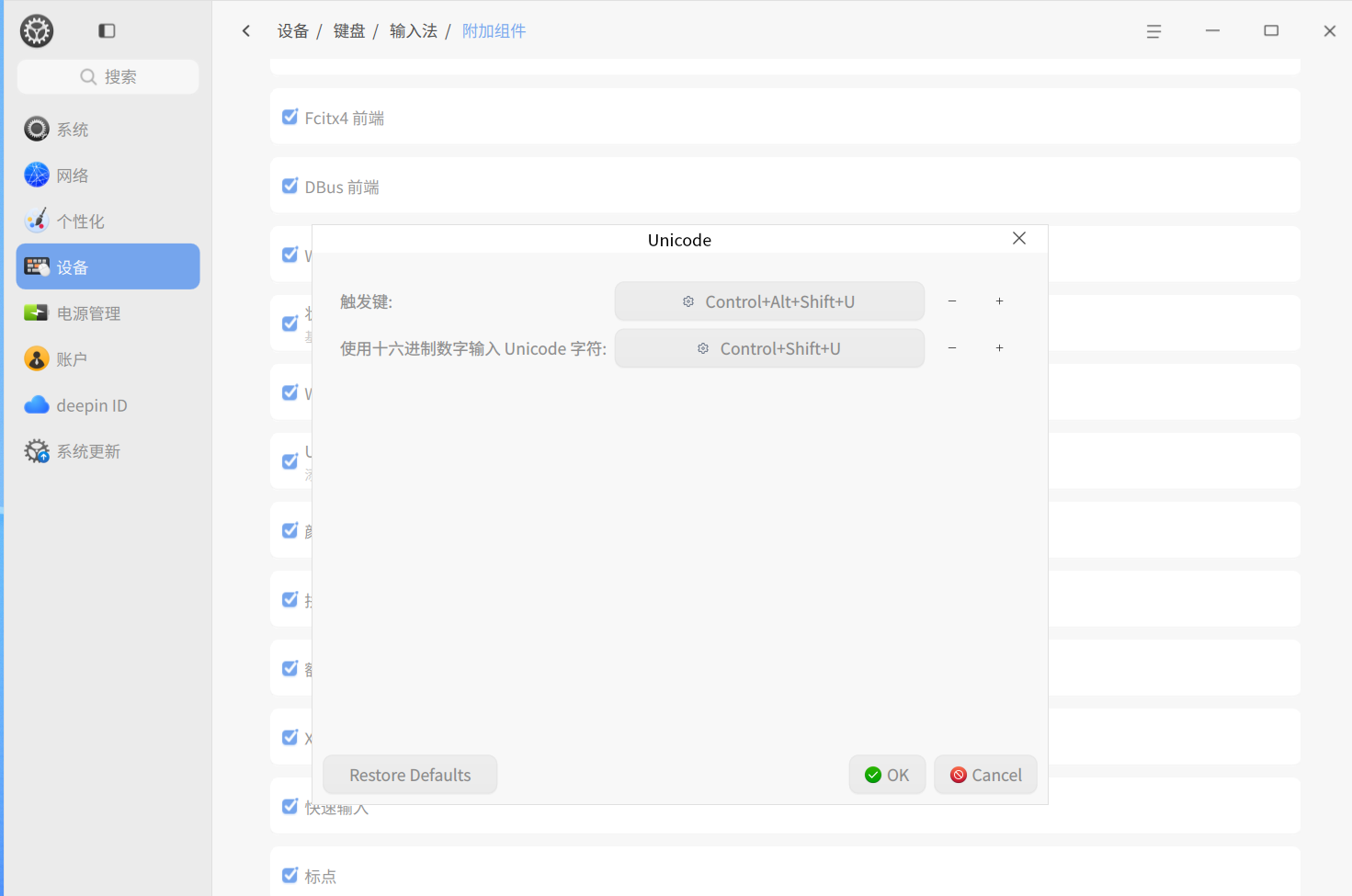Open the deepin ID cloud settings

[108, 405]
